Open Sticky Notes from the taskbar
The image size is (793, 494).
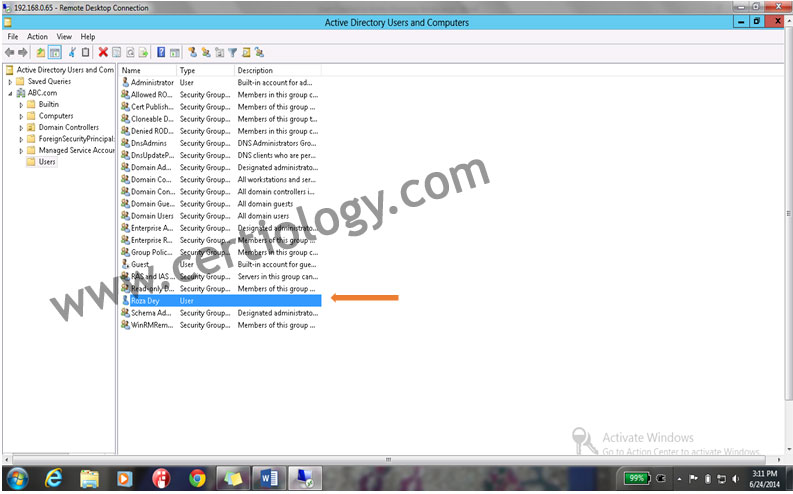[x=233, y=478]
